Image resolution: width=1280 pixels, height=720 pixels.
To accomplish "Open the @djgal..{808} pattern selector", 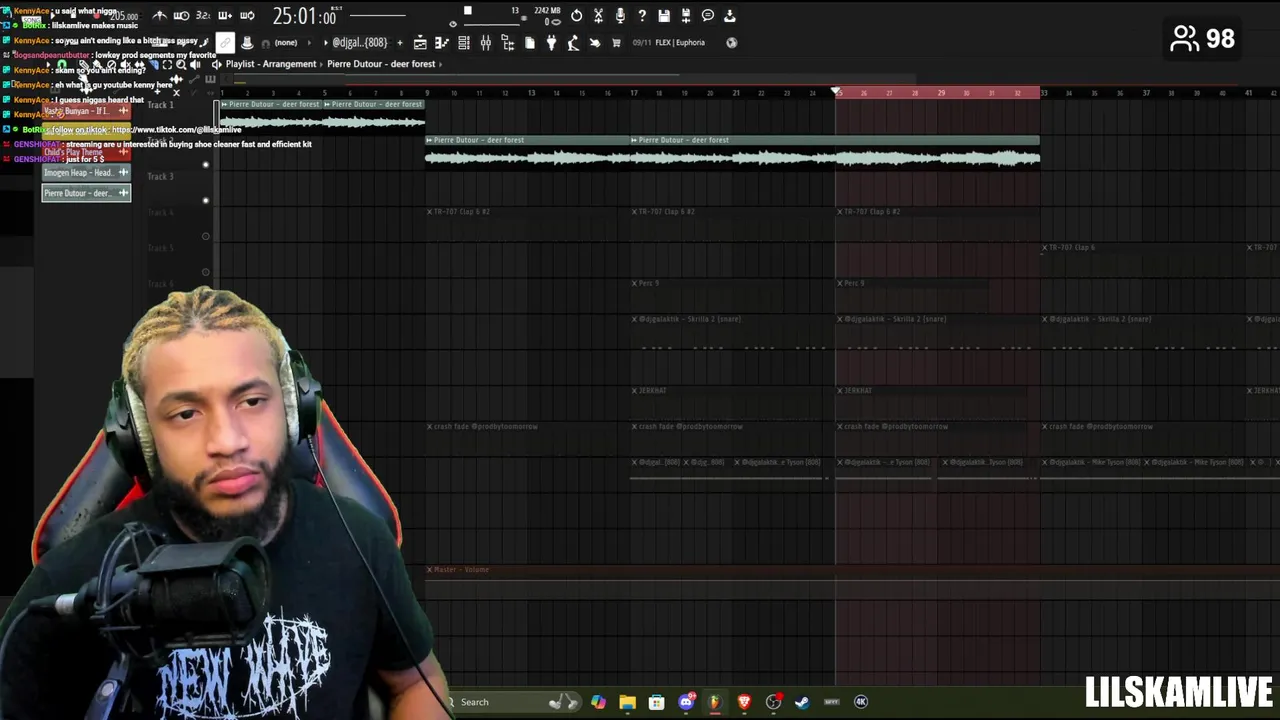I will click(360, 43).
